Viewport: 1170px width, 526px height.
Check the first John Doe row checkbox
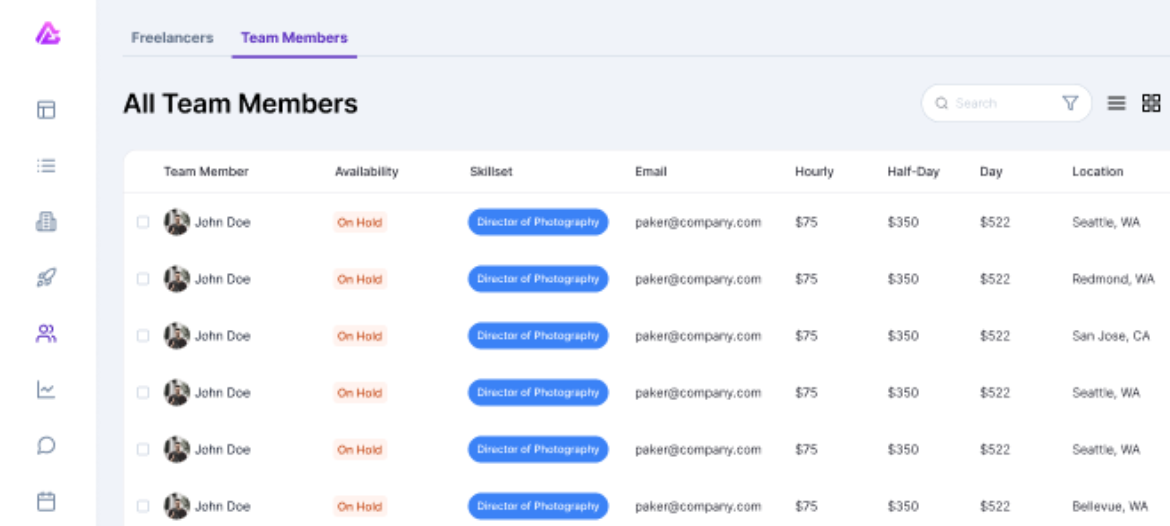[x=143, y=222]
